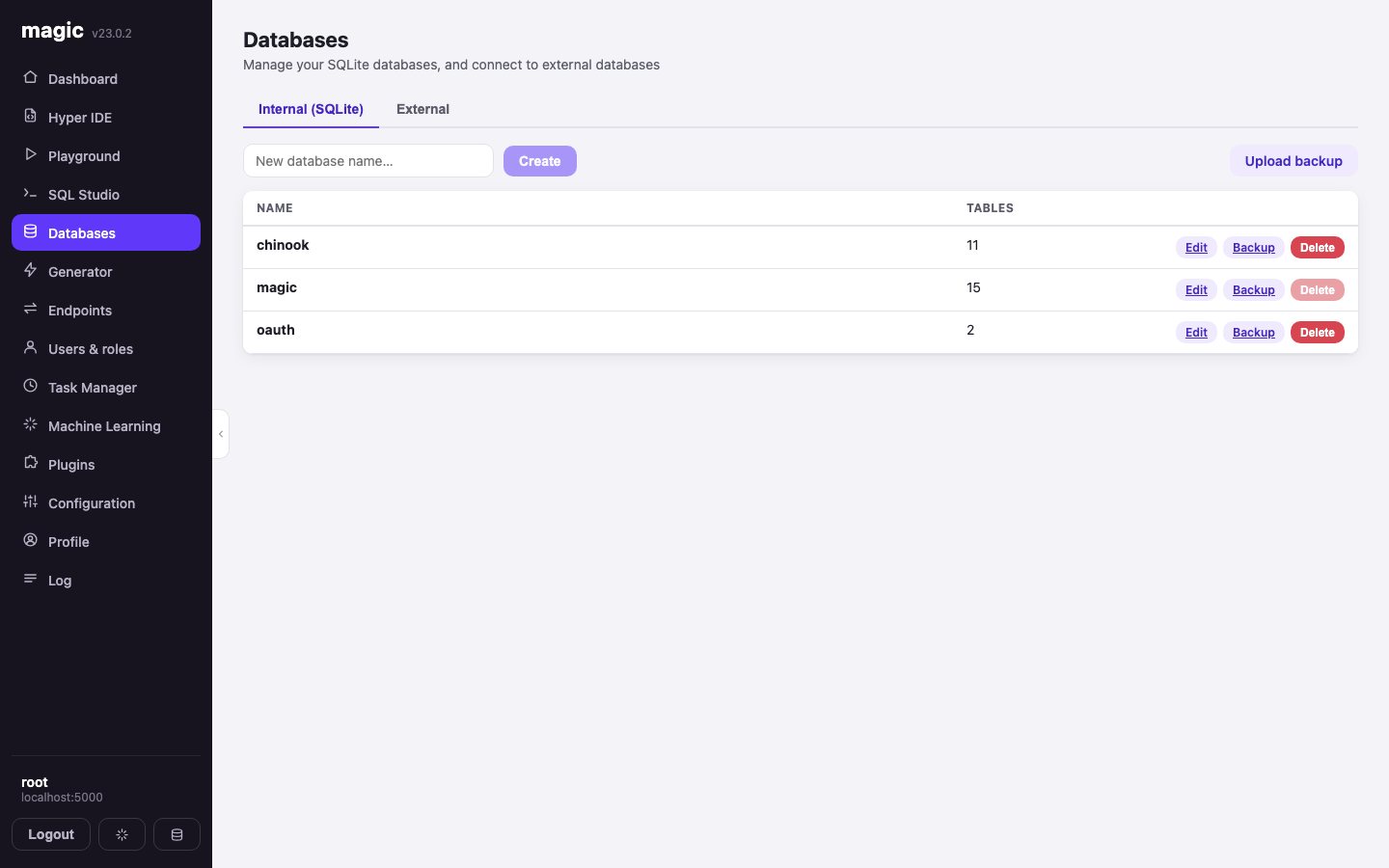This screenshot has width=1389, height=868.
Task: Open the SQL Studio terminal icon
Action: click(30, 193)
